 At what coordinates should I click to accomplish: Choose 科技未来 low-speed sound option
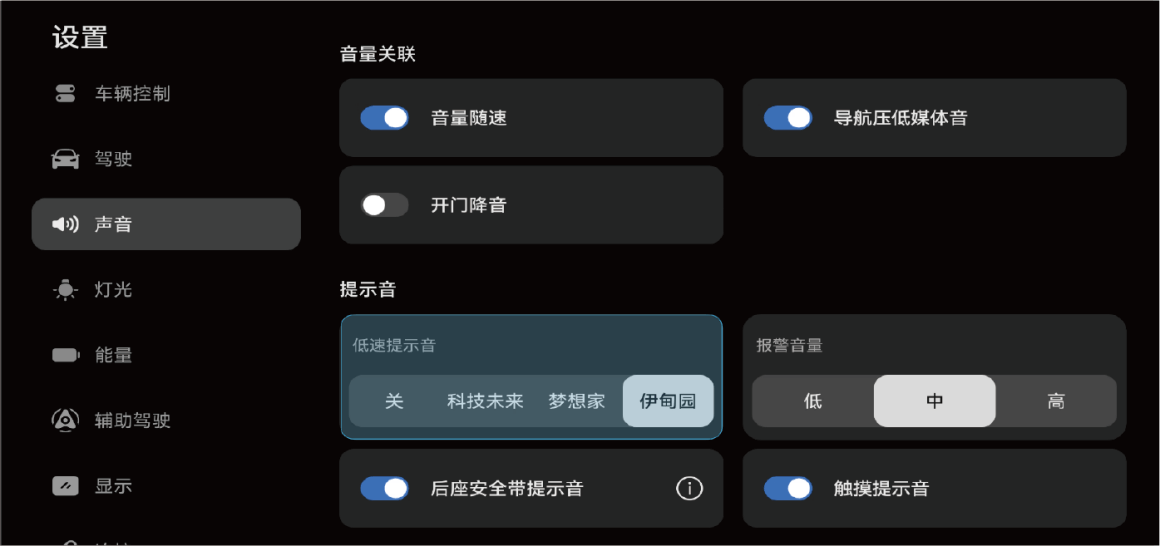485,401
